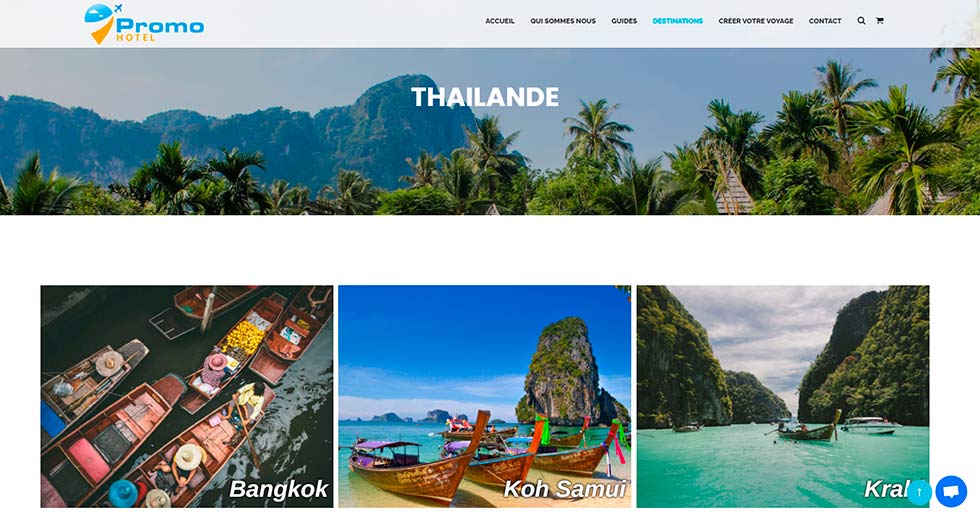The height and width of the screenshot is (519, 980).
Task: Go to the Accueil menu item
Action: click(x=500, y=21)
